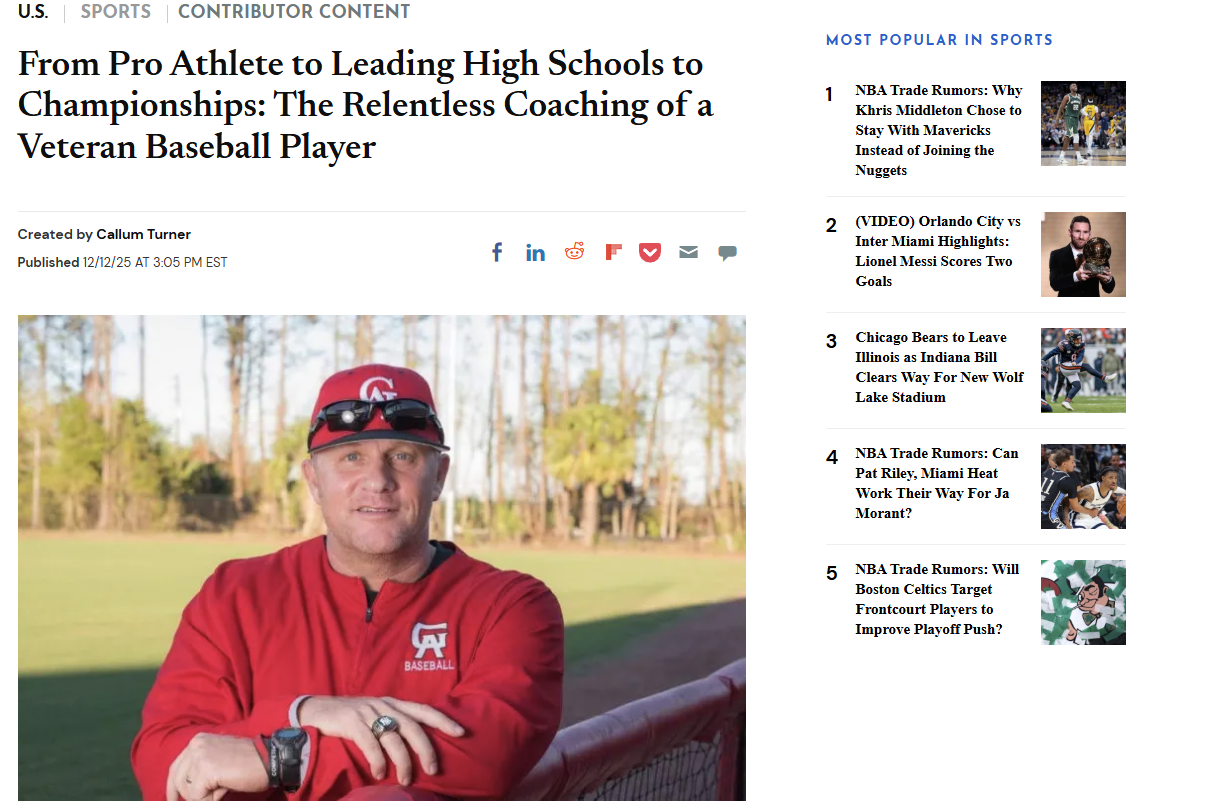Share article via email icon

688,252
